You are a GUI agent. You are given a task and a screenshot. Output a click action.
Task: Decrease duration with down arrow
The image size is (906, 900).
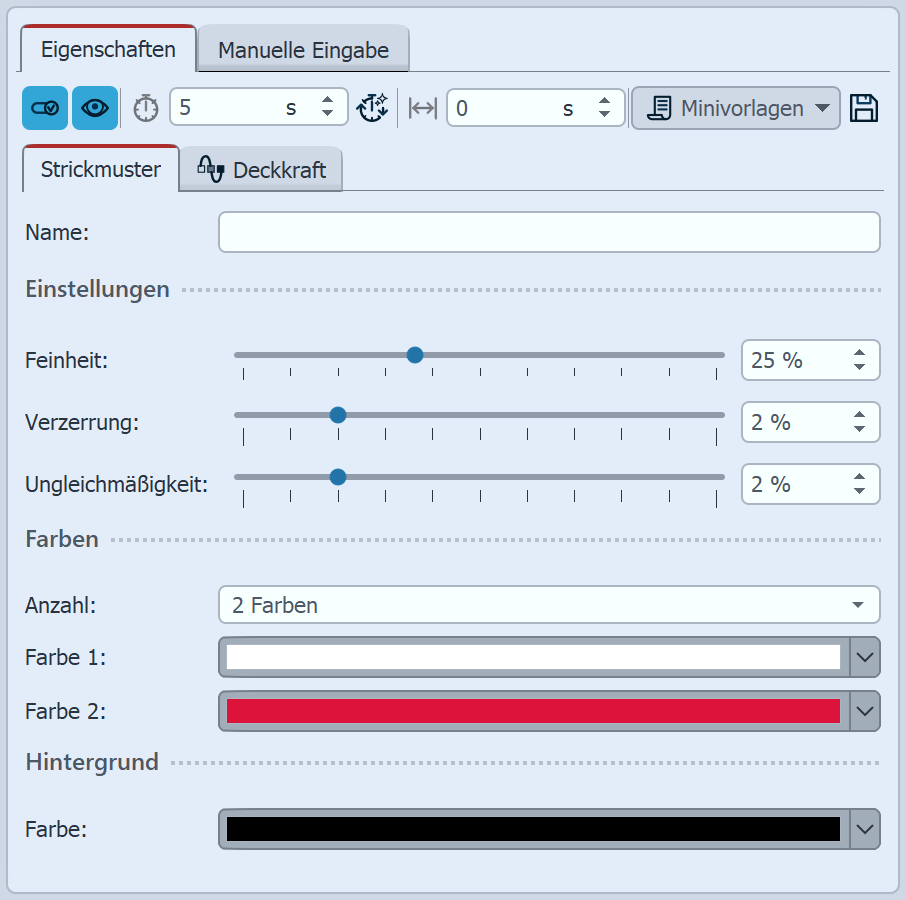tap(328, 114)
